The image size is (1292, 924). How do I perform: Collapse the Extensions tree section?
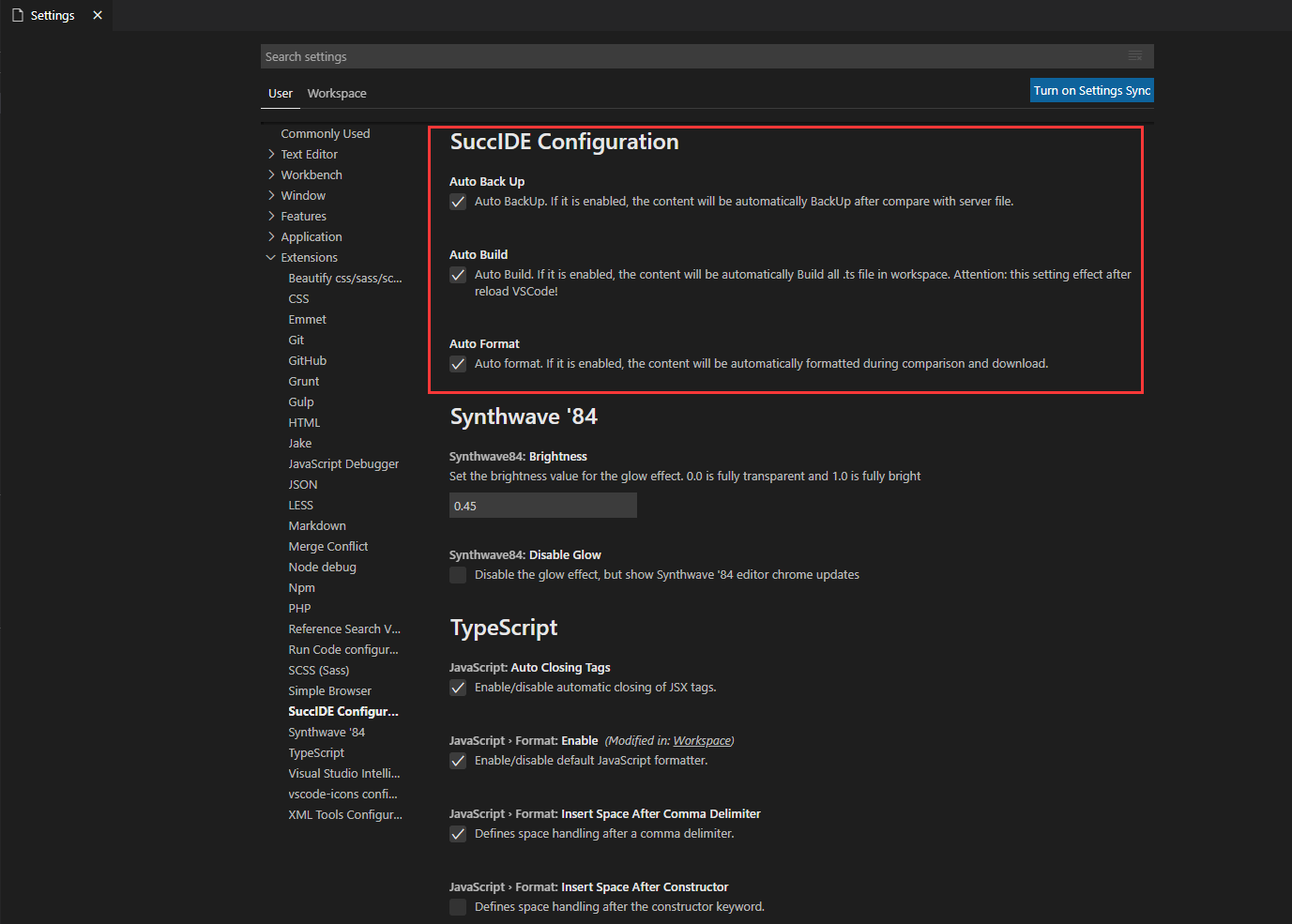coord(271,258)
